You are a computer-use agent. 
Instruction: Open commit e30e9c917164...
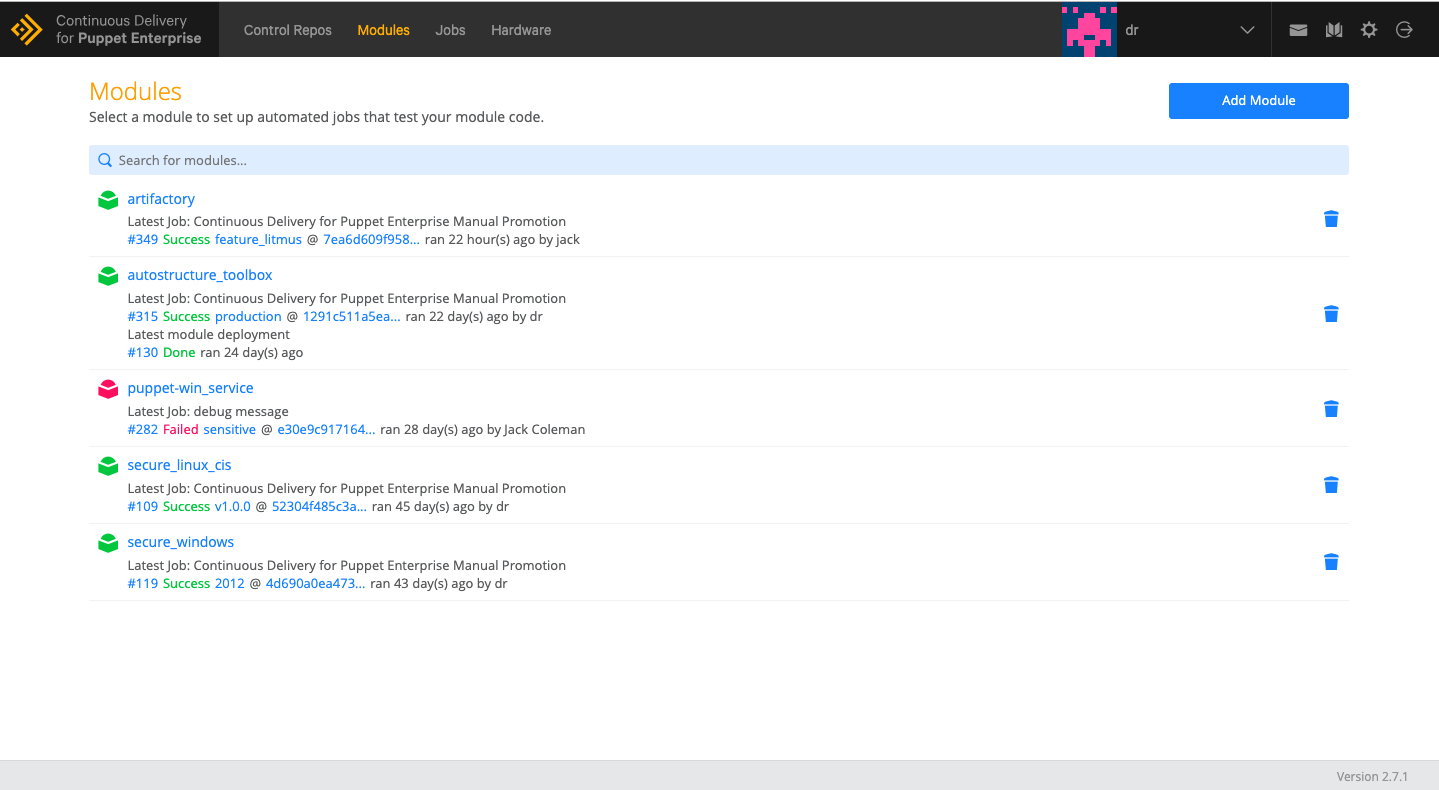326,430
